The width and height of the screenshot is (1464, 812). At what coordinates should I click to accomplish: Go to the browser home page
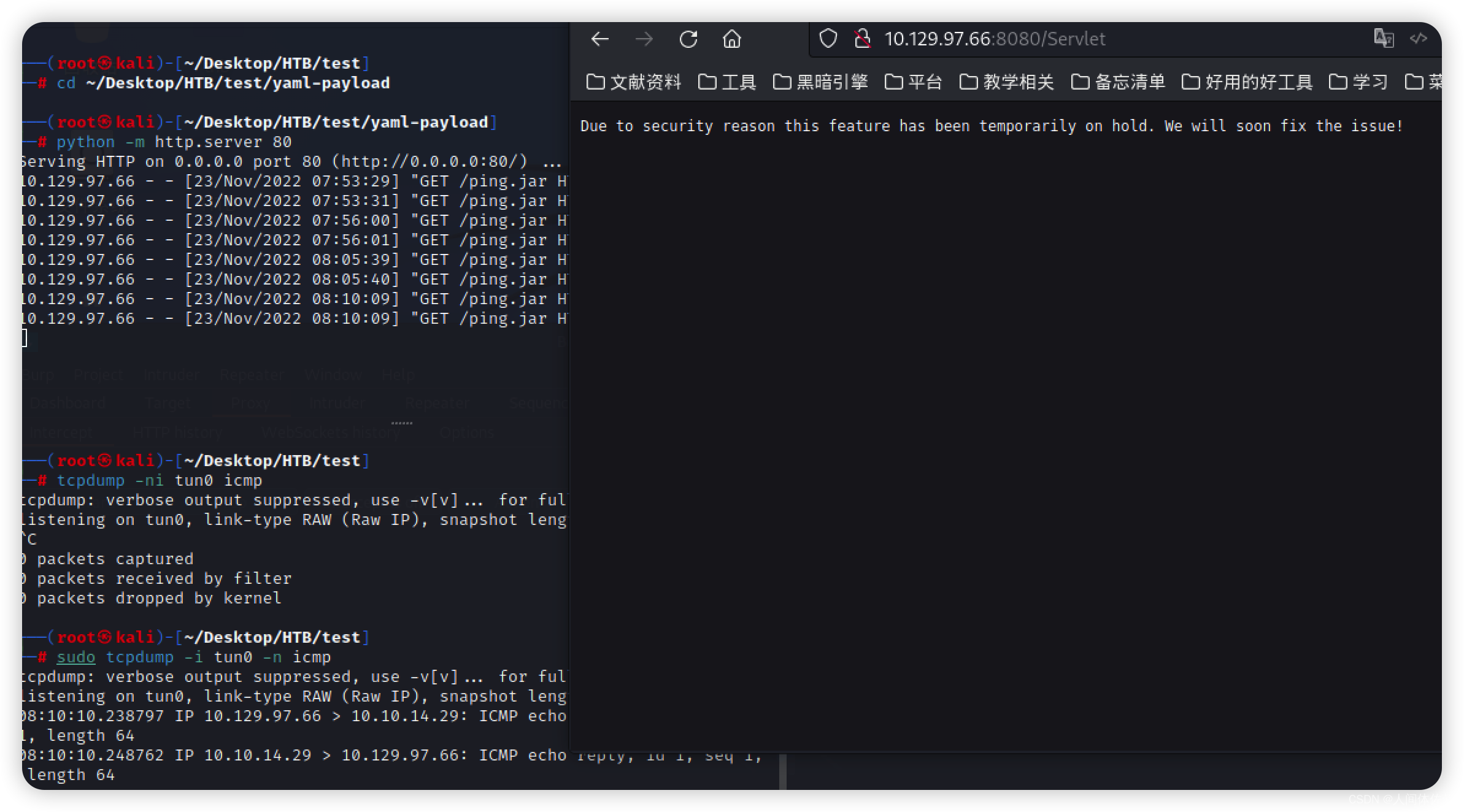tap(731, 39)
